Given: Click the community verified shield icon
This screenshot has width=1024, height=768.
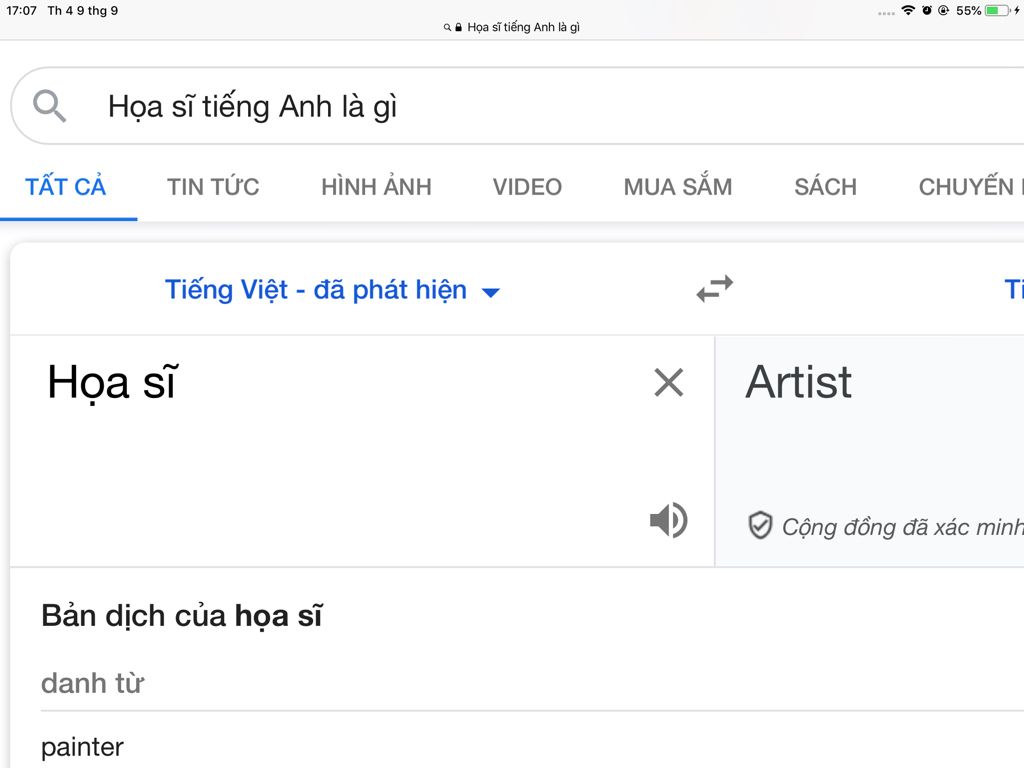Looking at the screenshot, I should pos(760,525).
